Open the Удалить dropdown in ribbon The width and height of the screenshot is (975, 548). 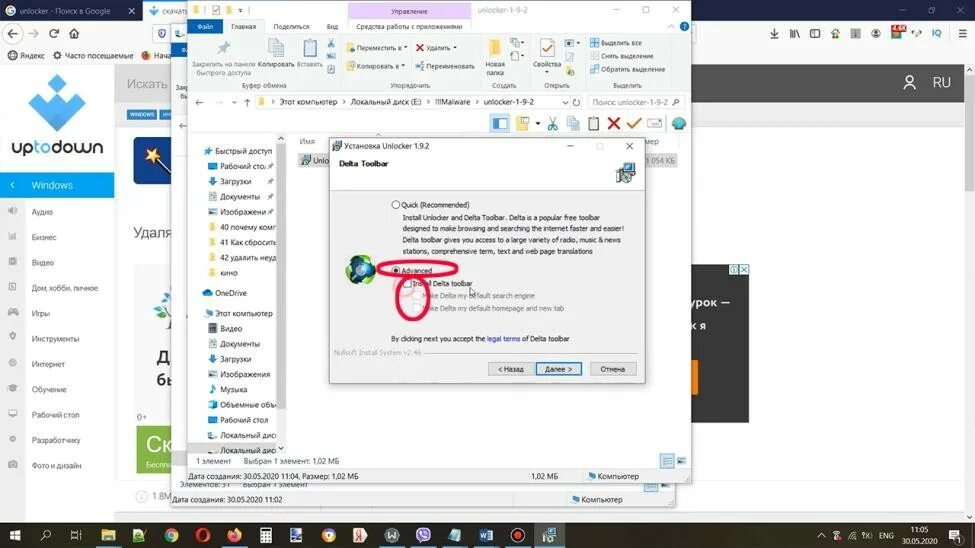pos(437,48)
